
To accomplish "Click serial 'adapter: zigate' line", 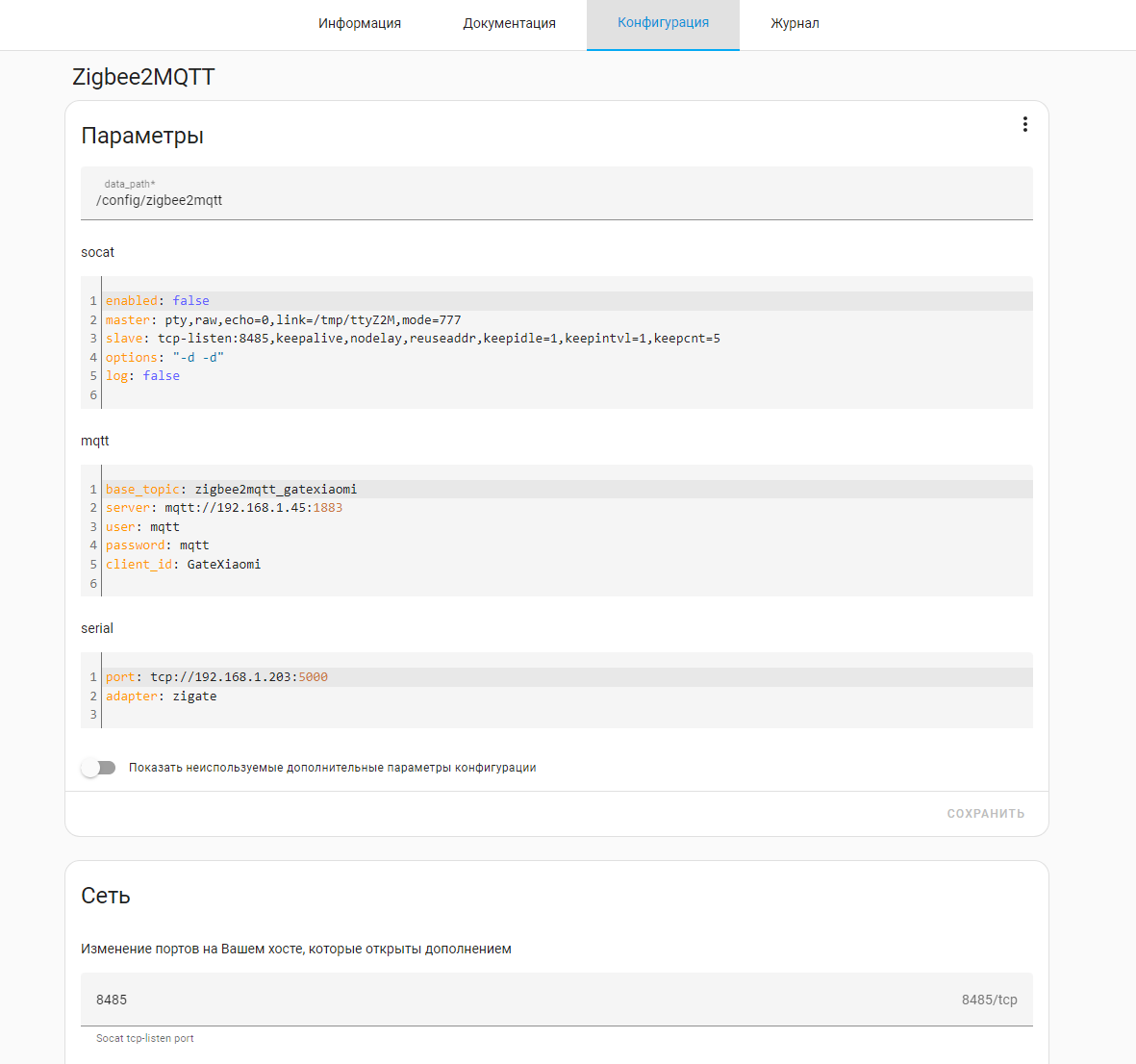I will (161, 696).
